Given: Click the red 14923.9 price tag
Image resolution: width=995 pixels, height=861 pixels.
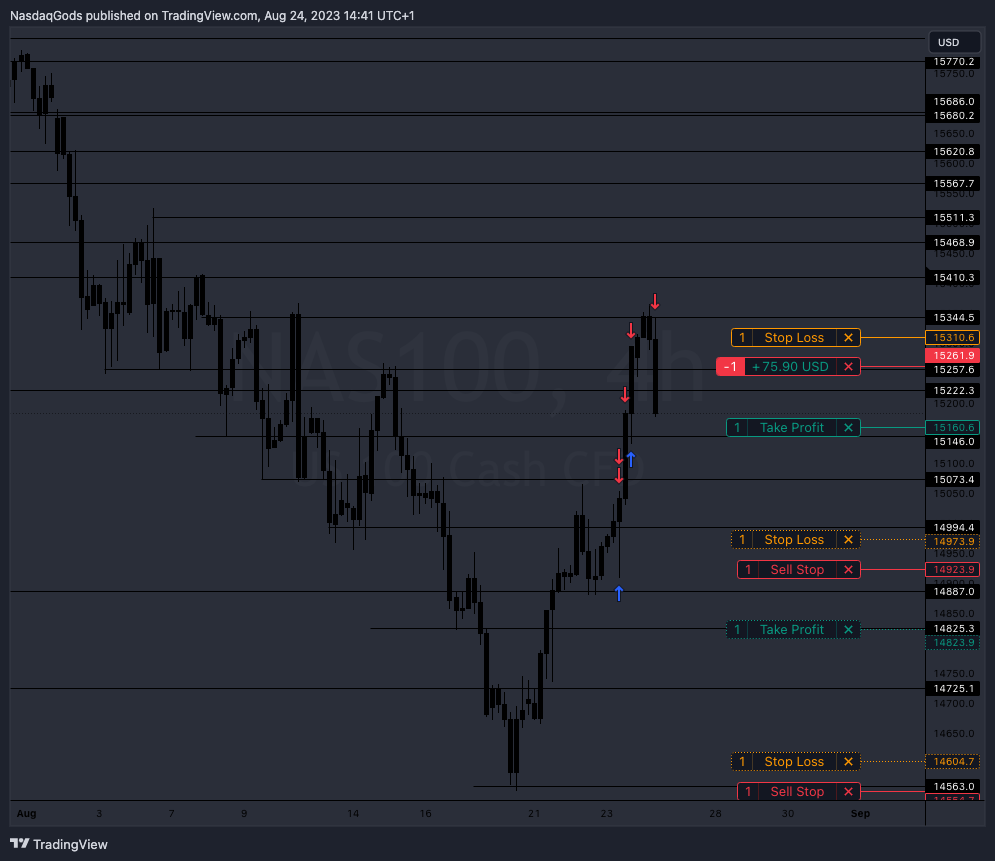Looking at the screenshot, I should [x=952, y=570].
